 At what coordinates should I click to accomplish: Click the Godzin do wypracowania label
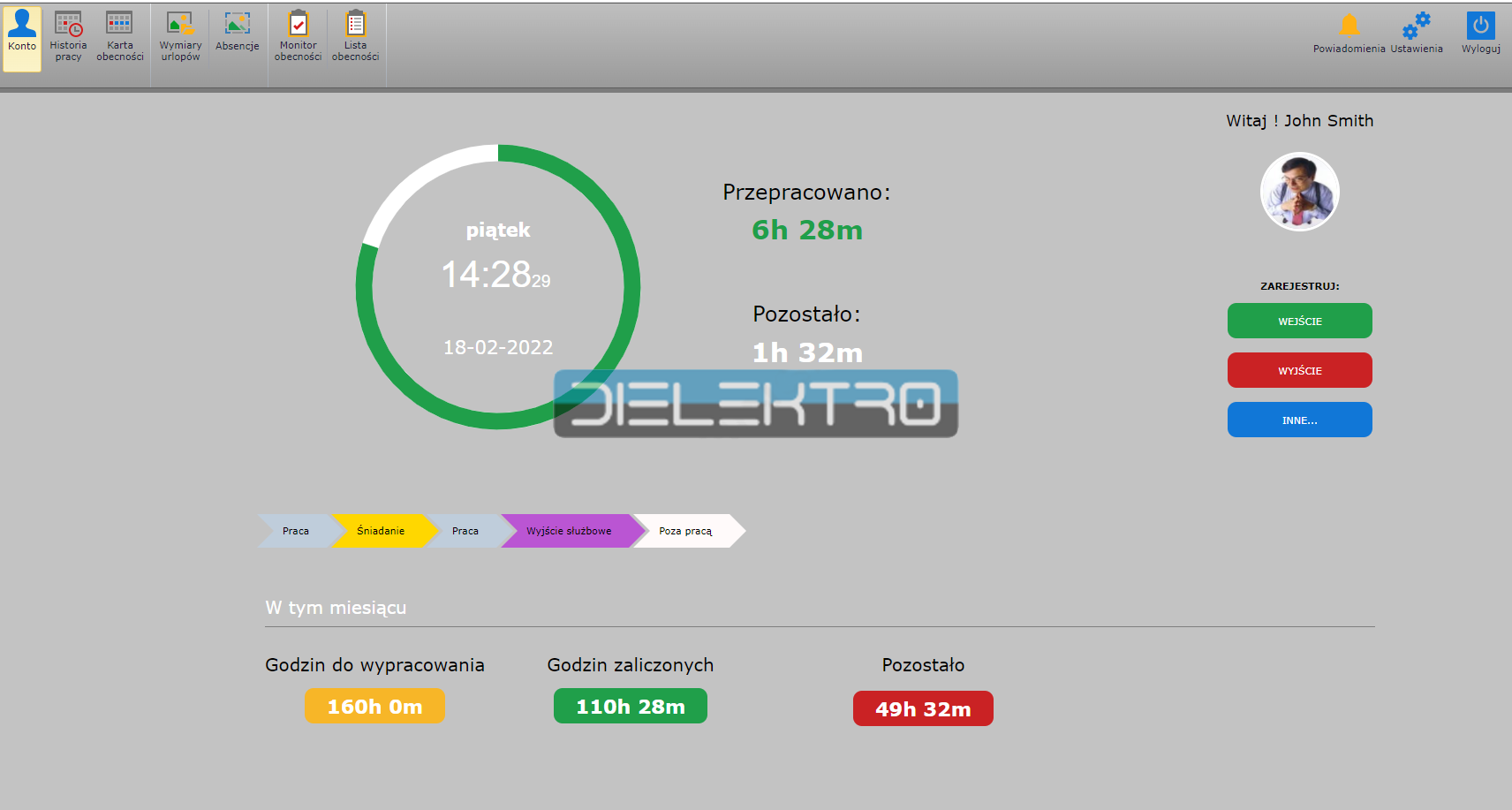(374, 665)
